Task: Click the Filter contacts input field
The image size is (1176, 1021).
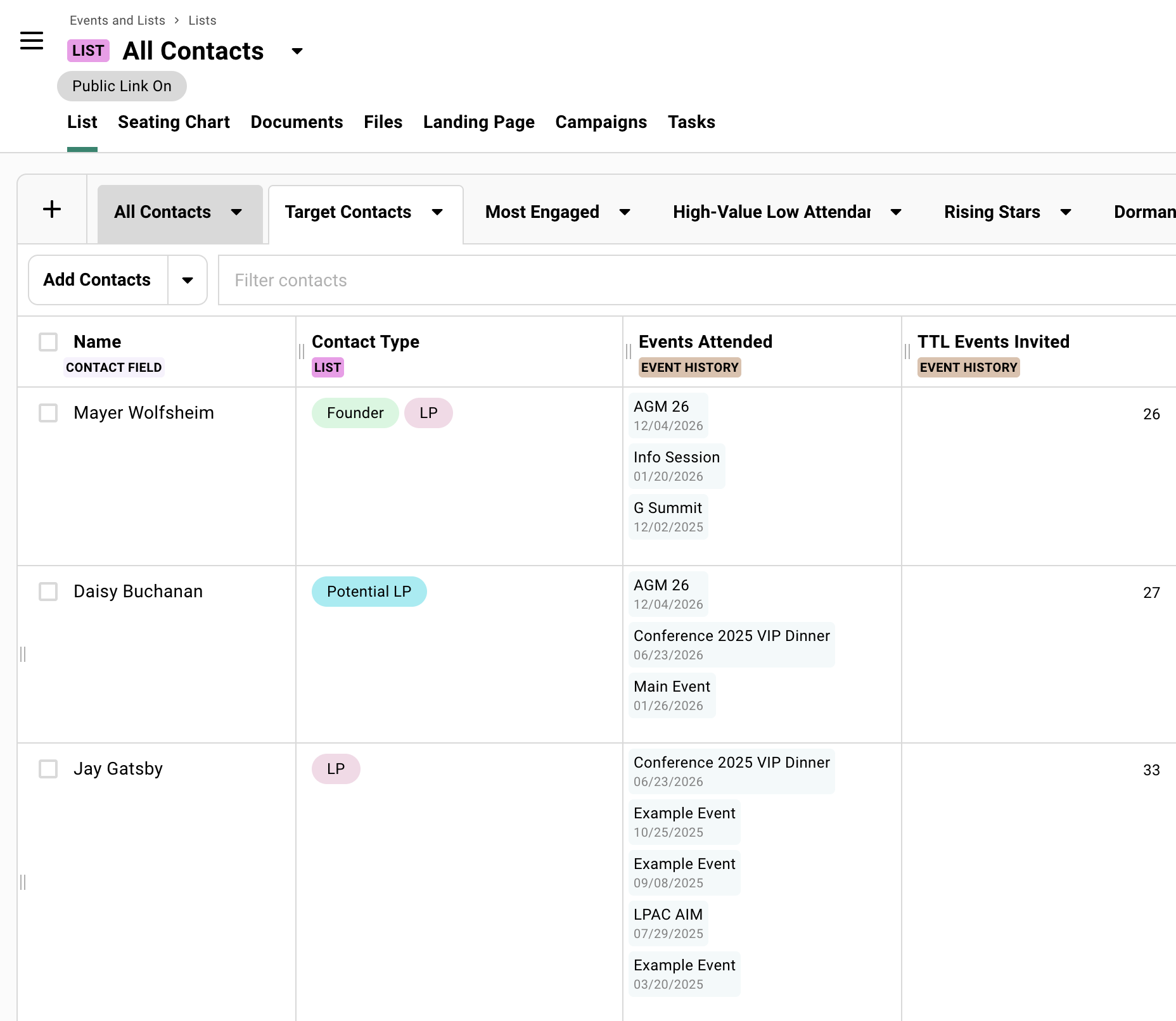Action: (x=444, y=280)
